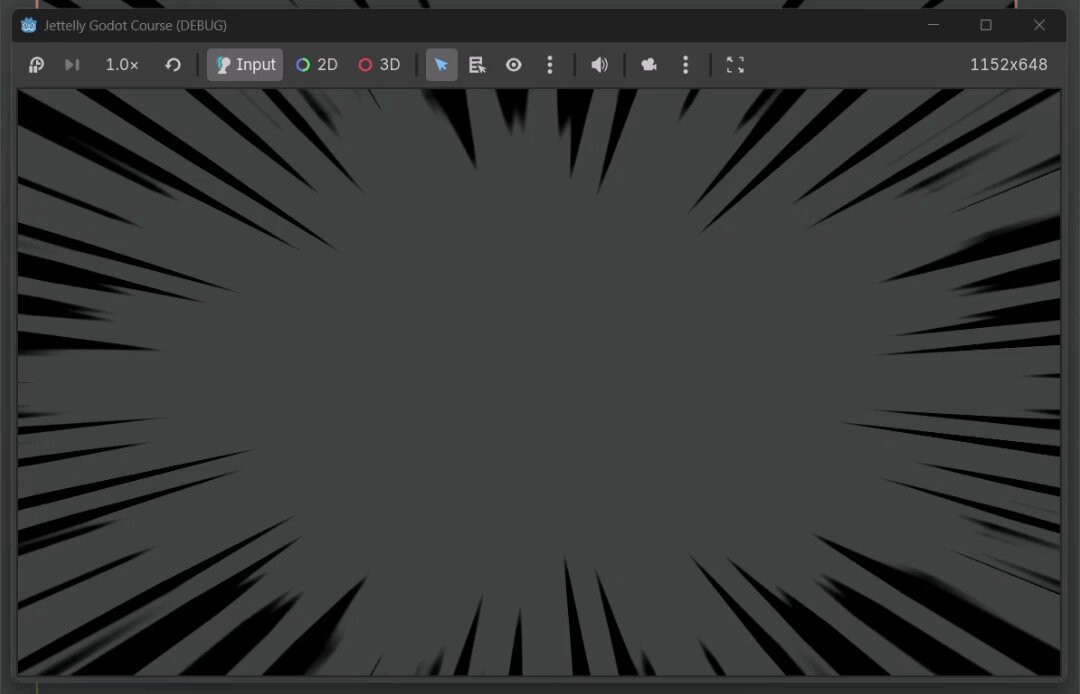This screenshot has height=694, width=1080.
Task: Maximize the Jettelly Godot Course window
Action: pyautogui.click(x=986, y=25)
